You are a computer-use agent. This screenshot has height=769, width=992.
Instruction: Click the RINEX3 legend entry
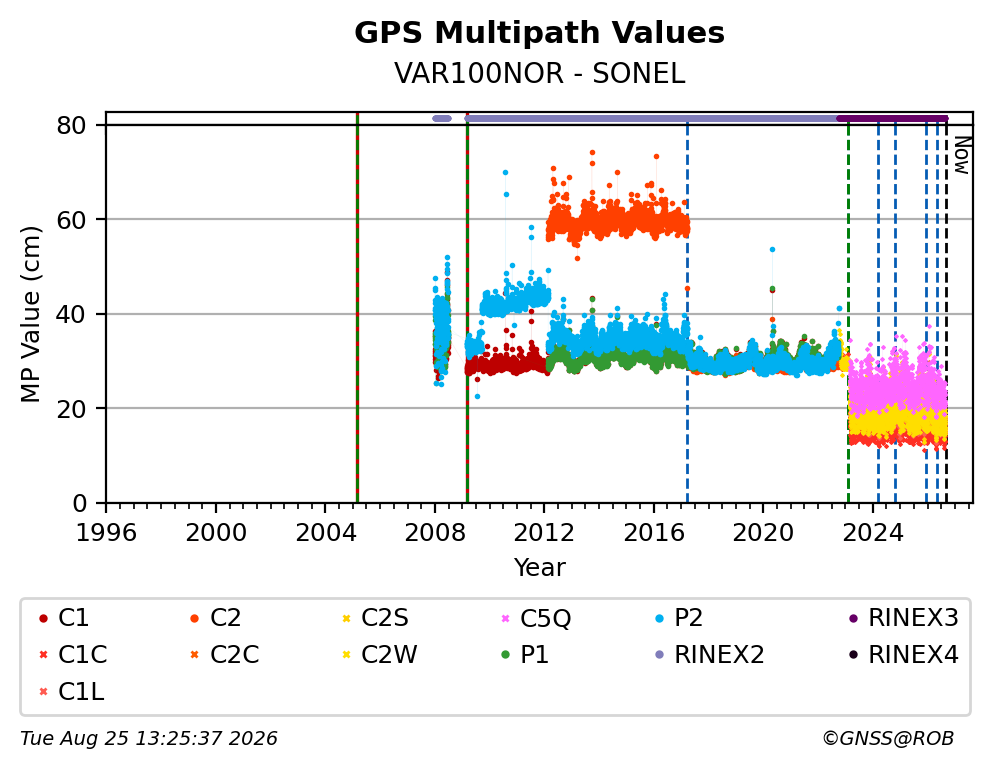point(903,618)
